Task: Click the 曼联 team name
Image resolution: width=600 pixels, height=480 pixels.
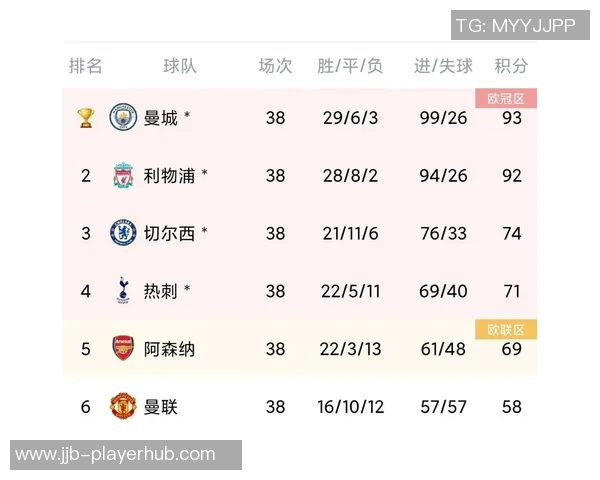Action: (x=161, y=407)
